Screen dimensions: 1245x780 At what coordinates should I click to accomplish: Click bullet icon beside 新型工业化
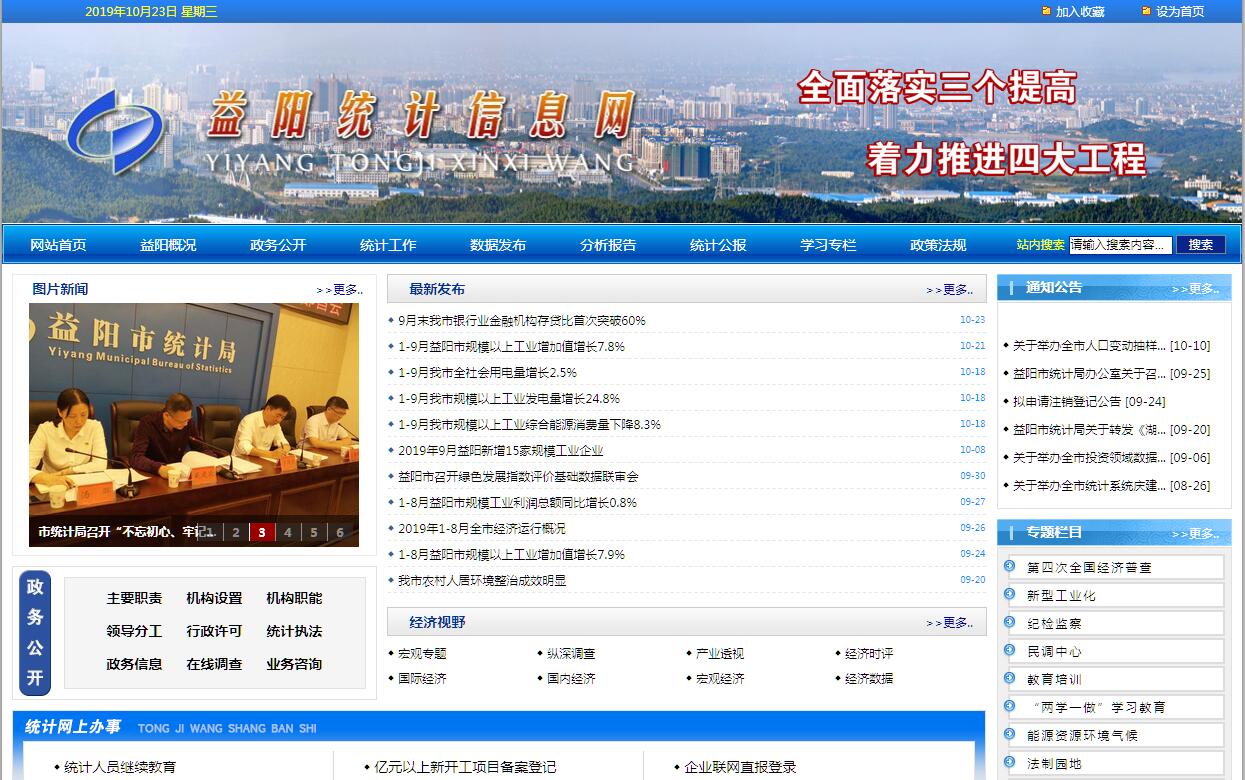click(1009, 595)
